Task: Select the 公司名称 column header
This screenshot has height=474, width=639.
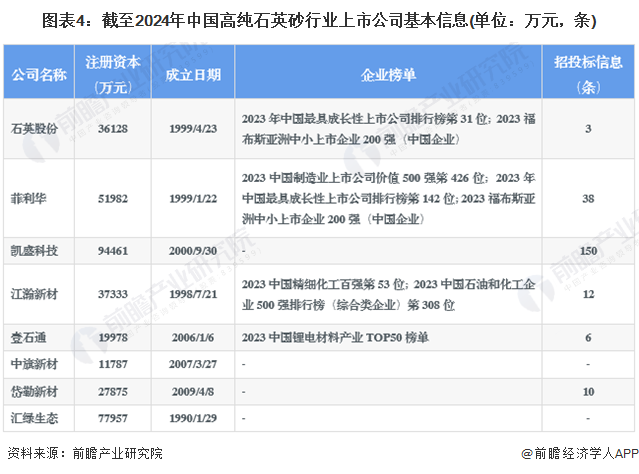Action: click(x=39, y=73)
